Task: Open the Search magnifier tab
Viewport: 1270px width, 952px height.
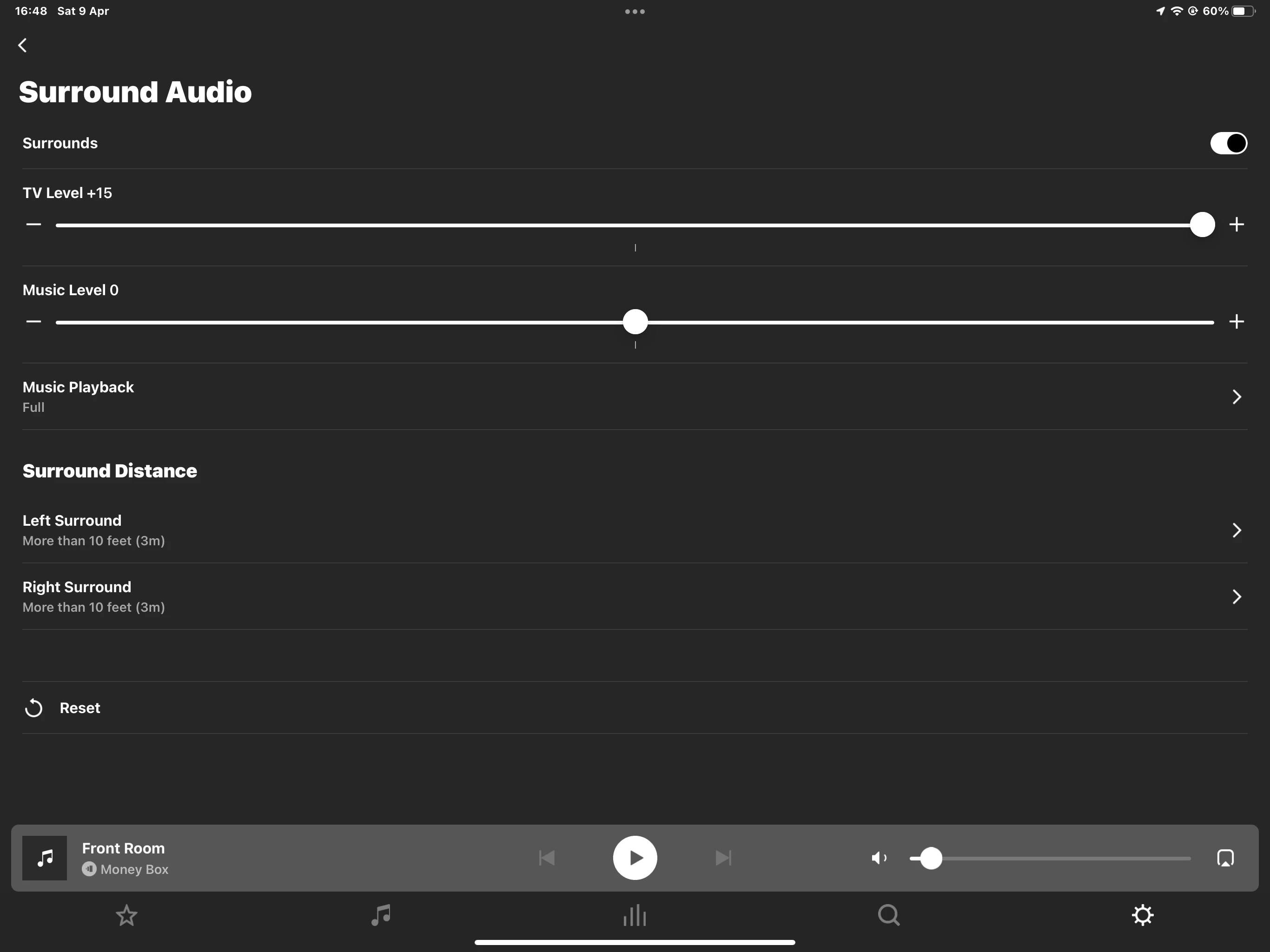Action: point(888,915)
